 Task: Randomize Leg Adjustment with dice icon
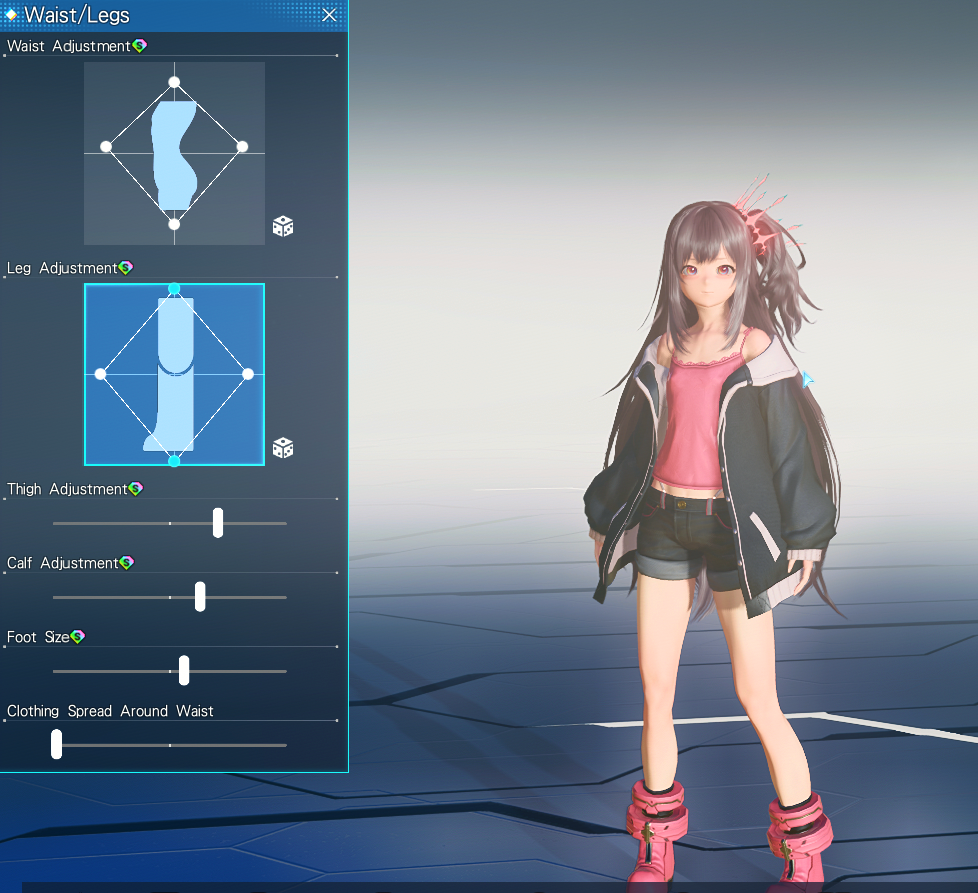point(283,448)
